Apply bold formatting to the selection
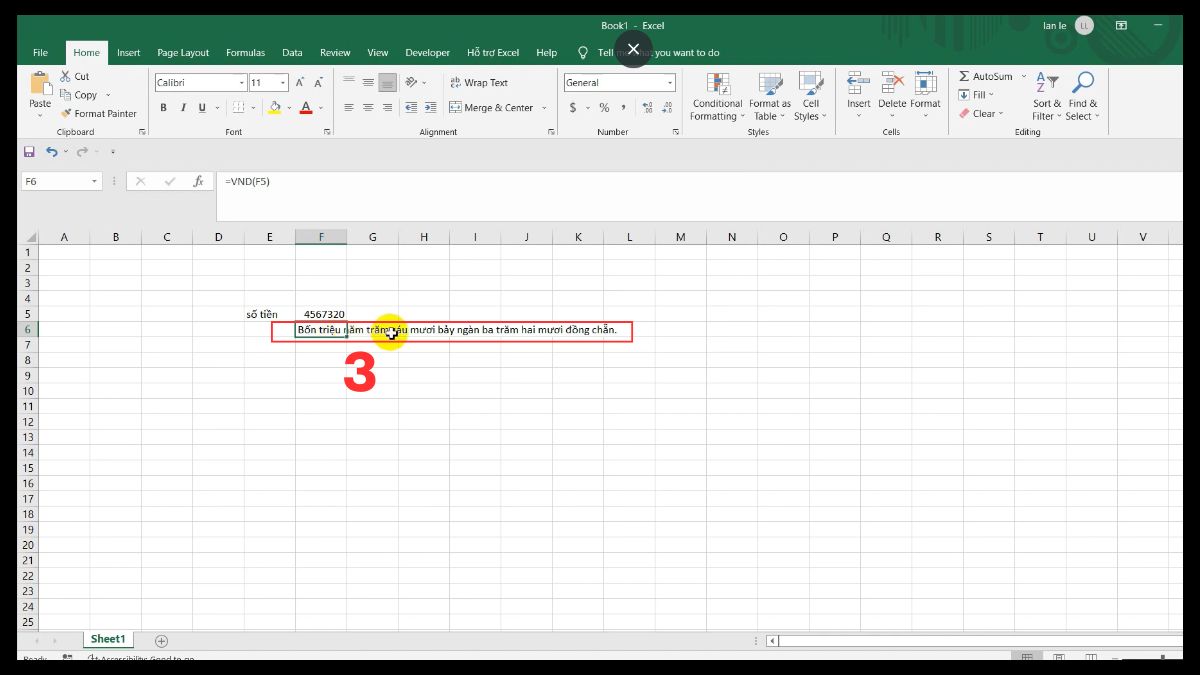Viewport: 1200px width, 675px height. (x=164, y=106)
